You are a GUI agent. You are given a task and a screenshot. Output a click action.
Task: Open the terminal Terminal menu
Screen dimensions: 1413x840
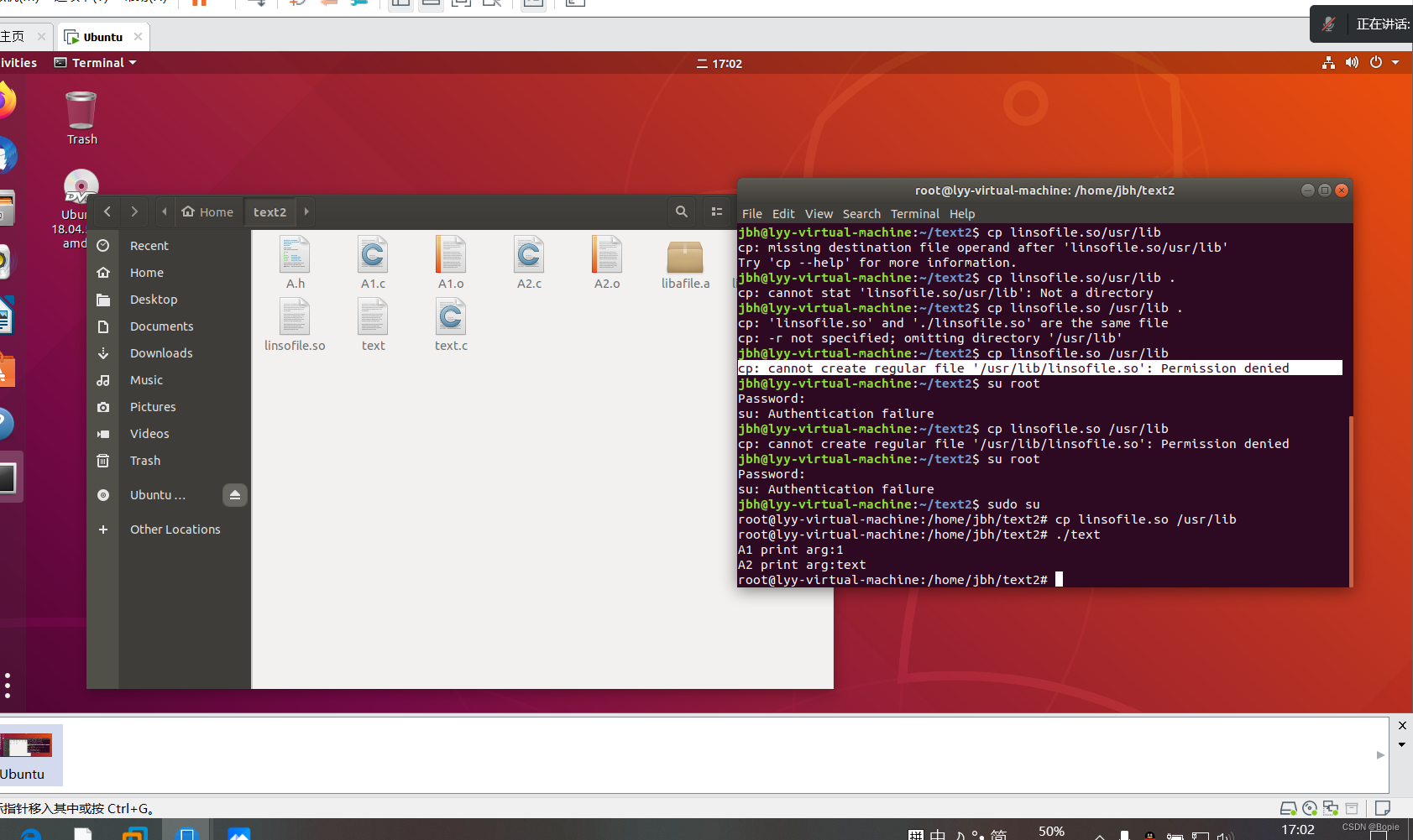pyautogui.click(x=914, y=214)
